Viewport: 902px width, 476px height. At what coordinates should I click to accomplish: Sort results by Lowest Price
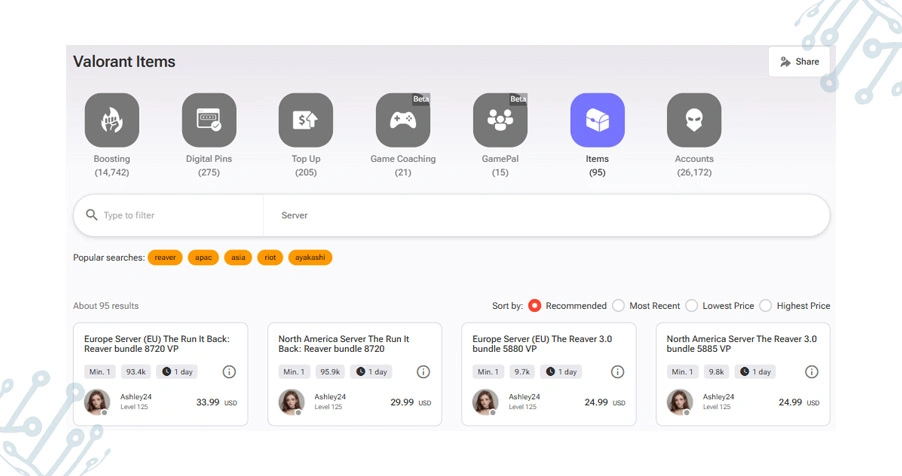coord(692,306)
